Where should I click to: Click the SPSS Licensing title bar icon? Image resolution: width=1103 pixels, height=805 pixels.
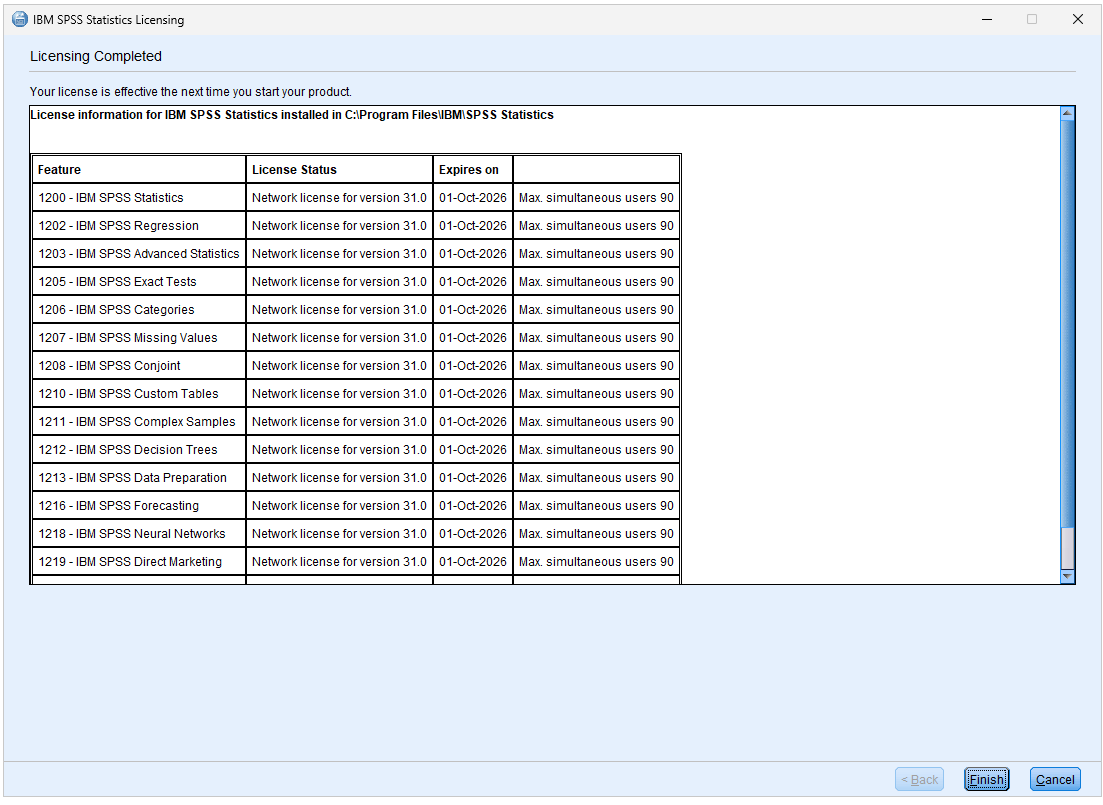[19, 20]
